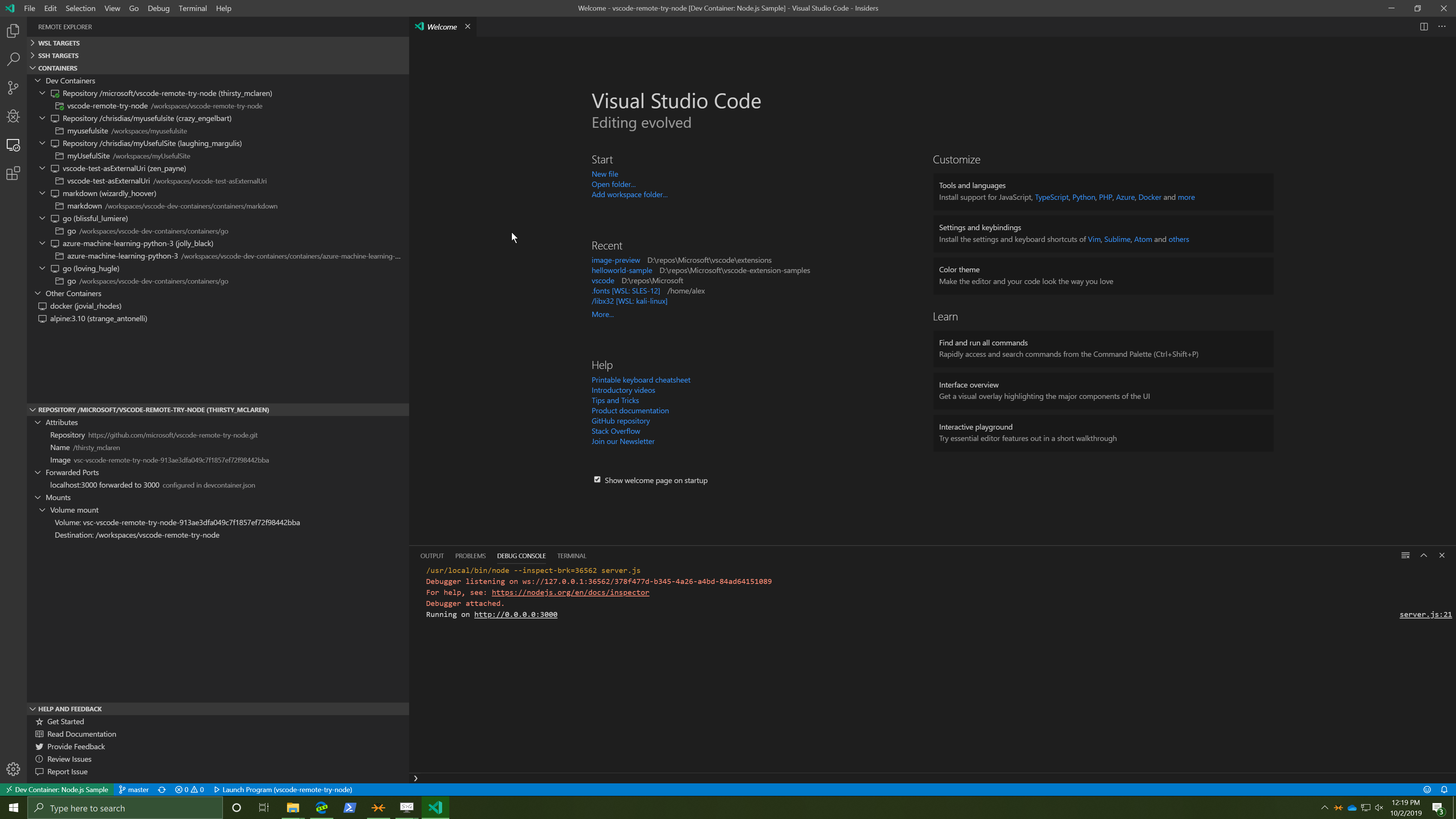
Task: Open the Explorer view in activity bar
Action: [x=13, y=31]
